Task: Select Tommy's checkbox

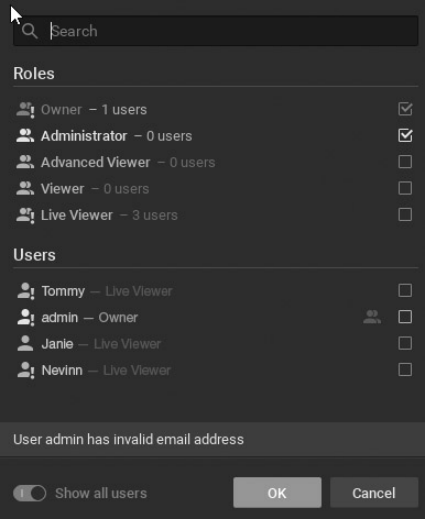Action: click(405, 290)
